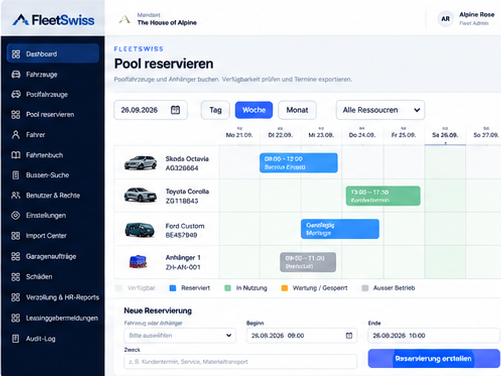Click Ford Custom vehicle name
501x376 pixels.
[185, 226]
